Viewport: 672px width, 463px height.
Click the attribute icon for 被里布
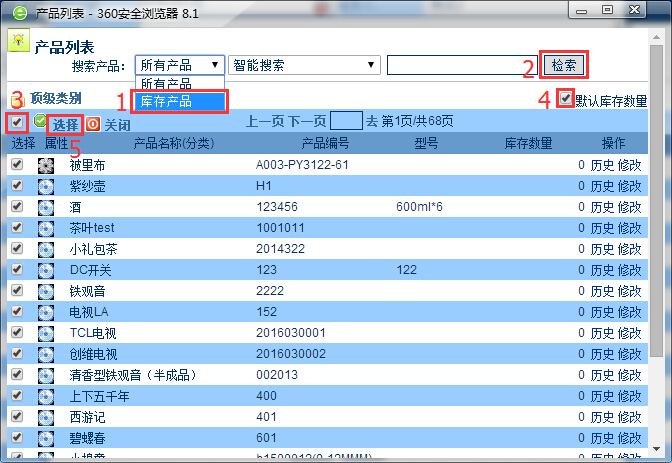46,165
